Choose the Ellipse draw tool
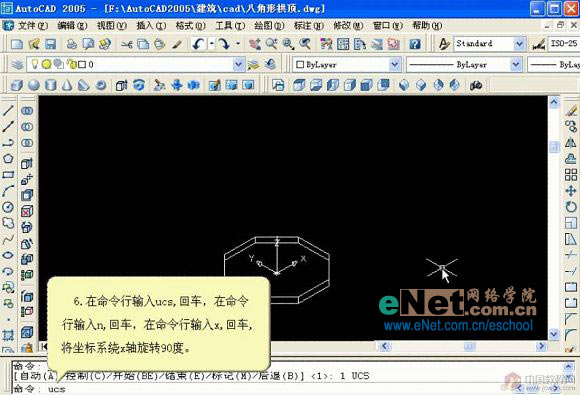 pos(8,255)
